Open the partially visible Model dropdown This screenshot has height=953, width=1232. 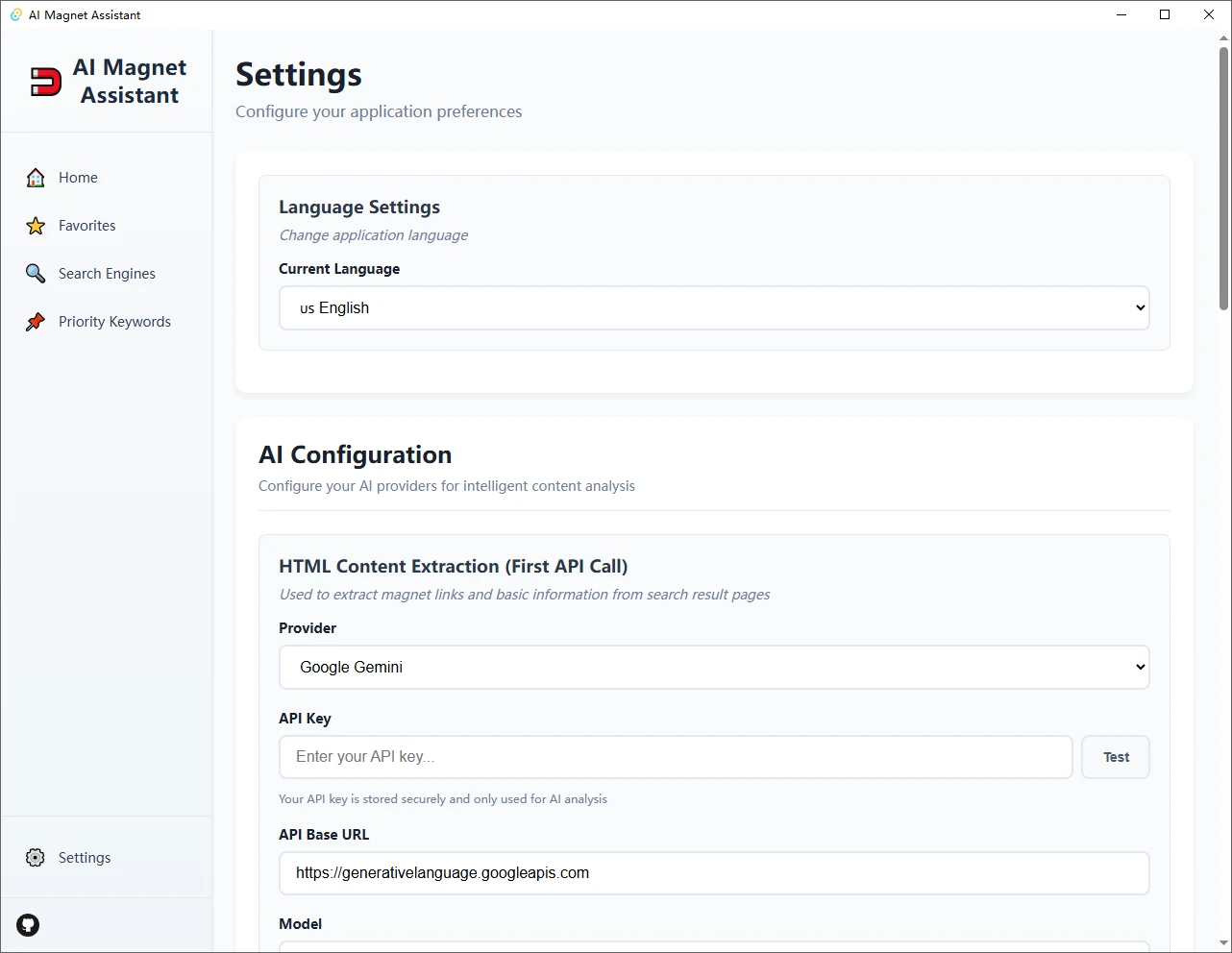coord(713,946)
